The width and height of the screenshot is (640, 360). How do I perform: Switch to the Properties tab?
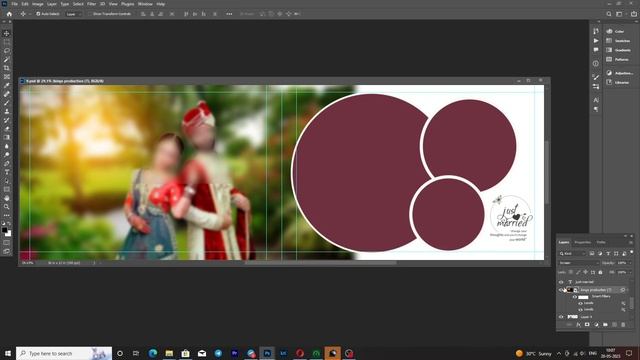[x=582, y=242]
